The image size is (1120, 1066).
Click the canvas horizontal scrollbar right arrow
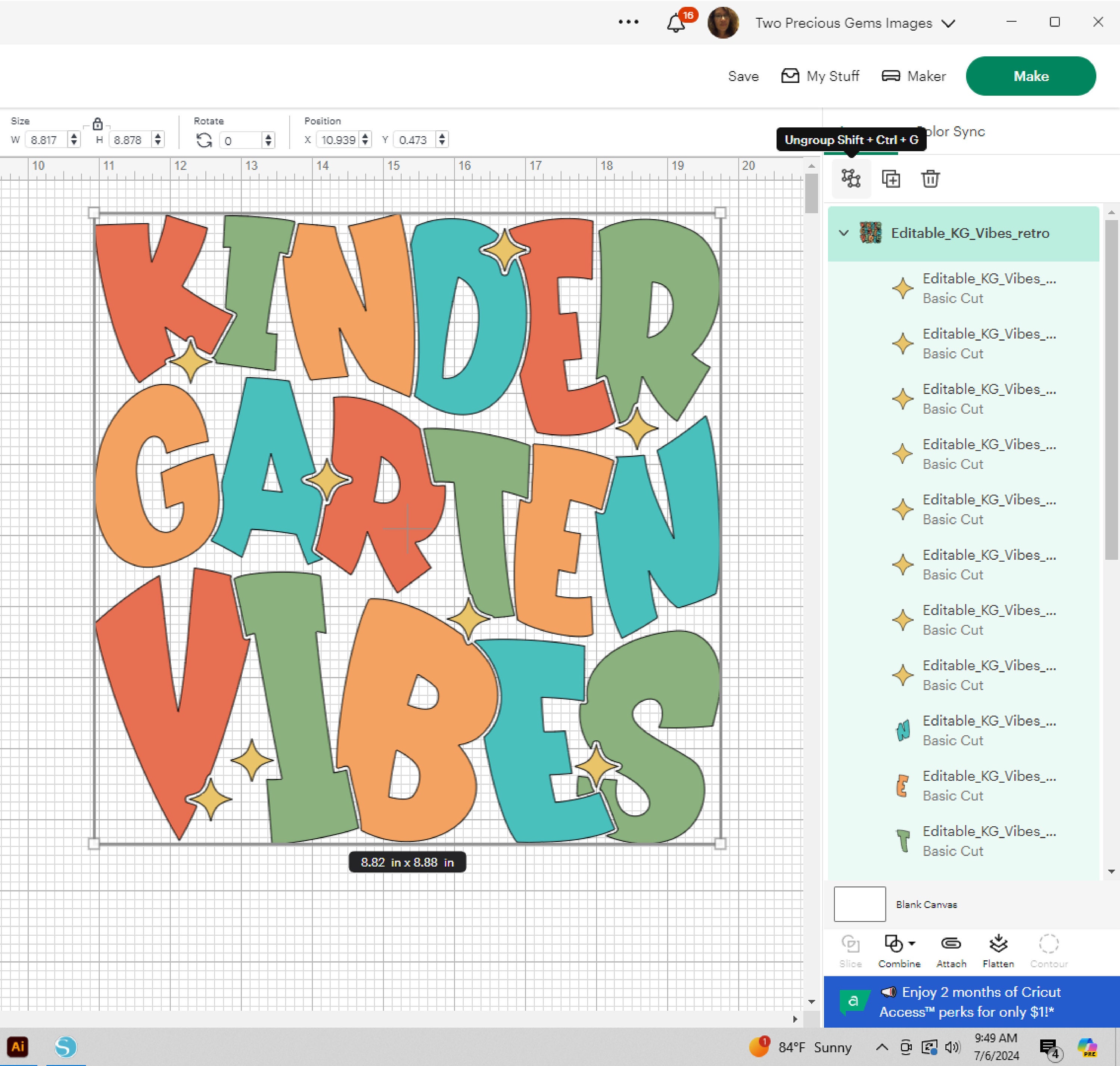click(x=795, y=1019)
